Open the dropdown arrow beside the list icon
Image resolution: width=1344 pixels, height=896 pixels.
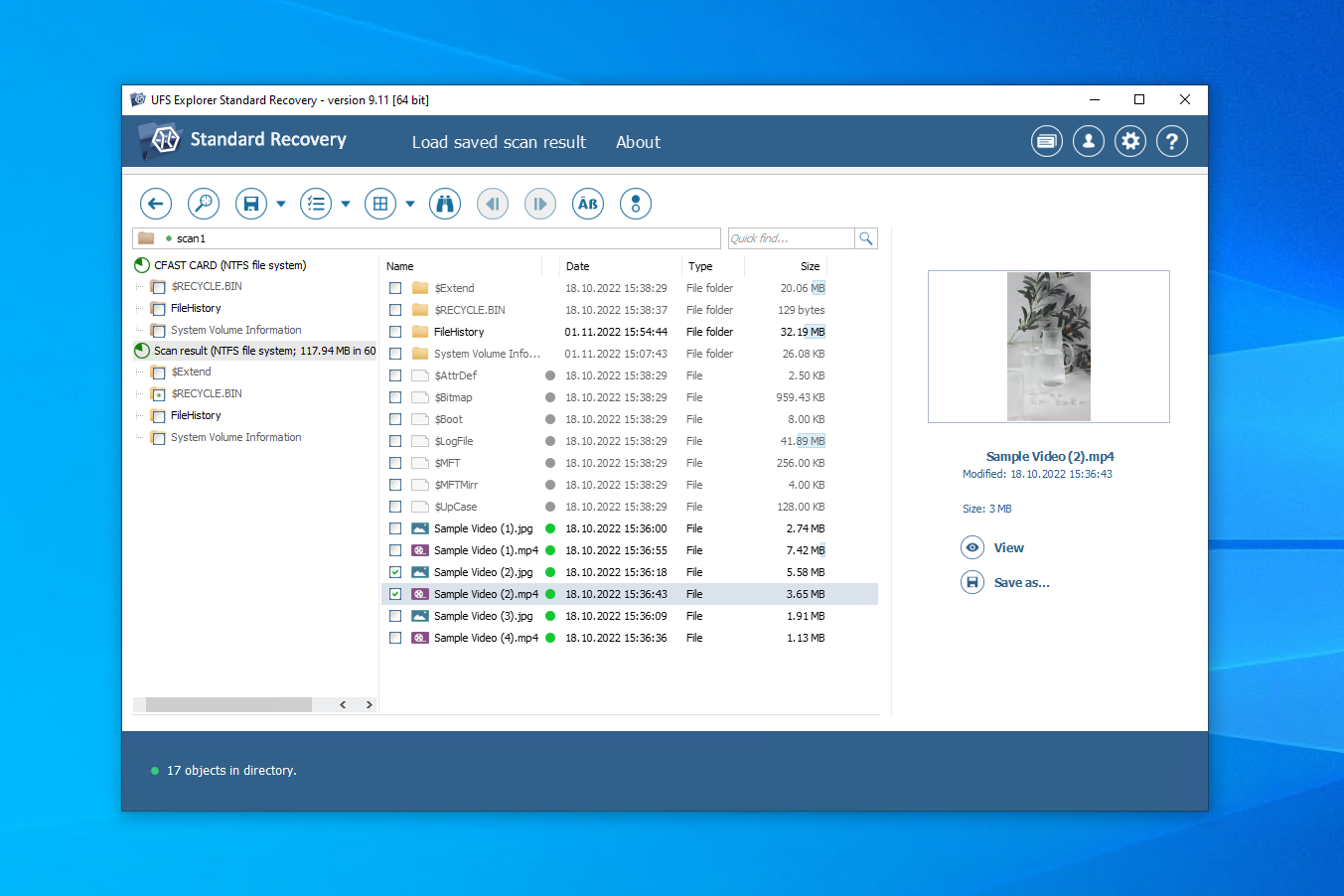tap(346, 204)
